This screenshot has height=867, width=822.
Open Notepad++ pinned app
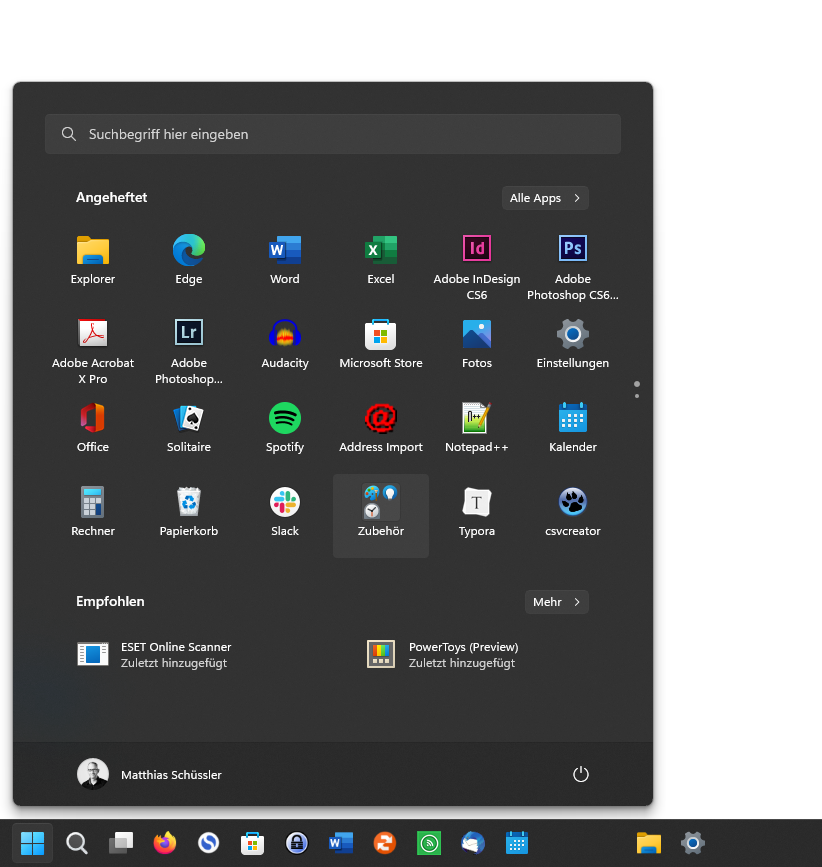point(477,428)
